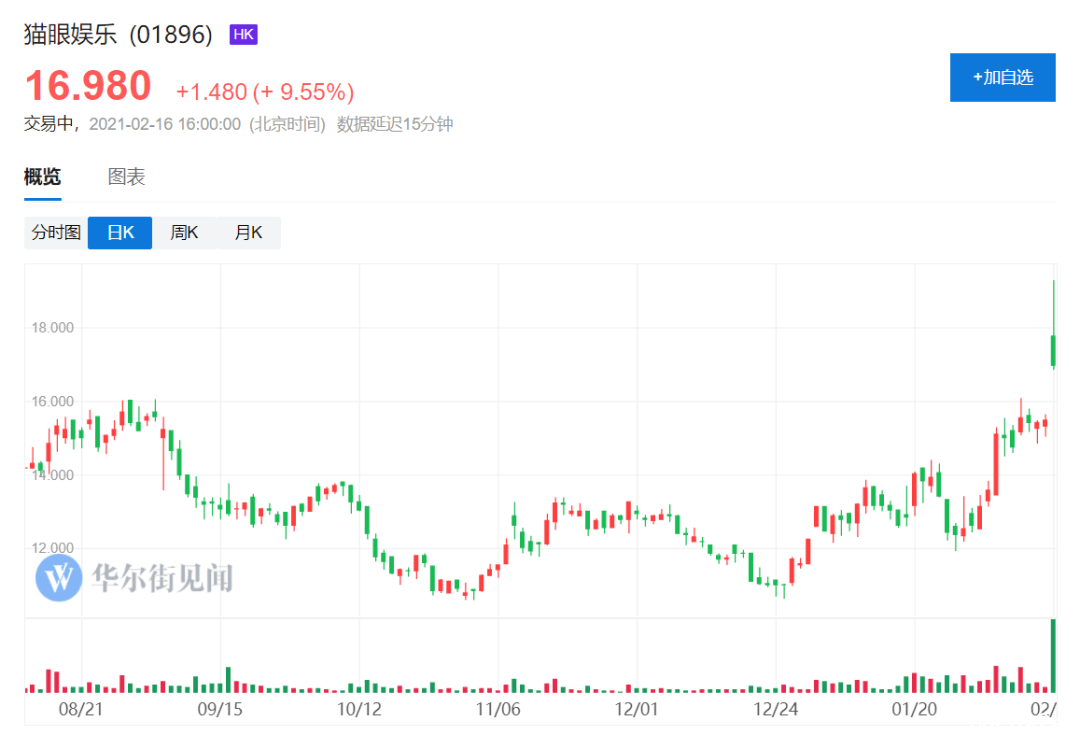Click the 09/15 date axis label
The width and height of the screenshot is (1080, 735).
point(220,710)
